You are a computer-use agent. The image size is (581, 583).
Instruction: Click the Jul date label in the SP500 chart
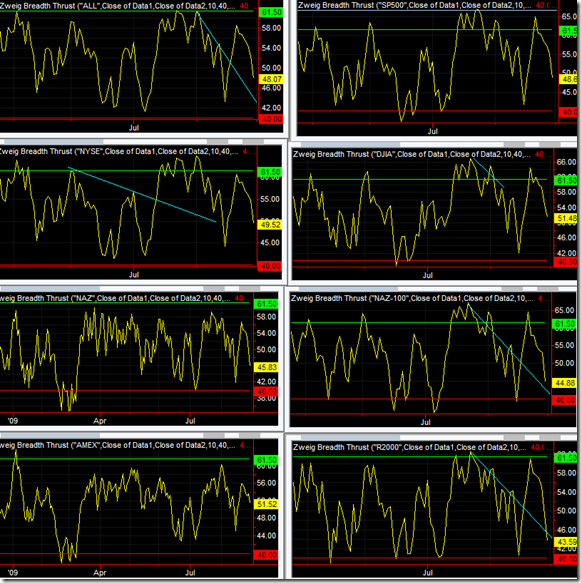432,131
